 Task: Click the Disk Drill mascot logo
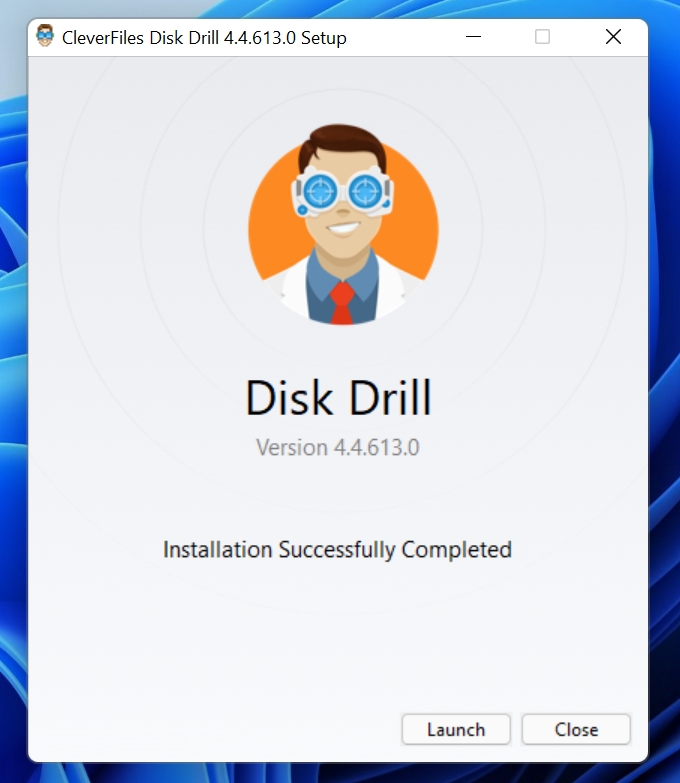pos(343,224)
